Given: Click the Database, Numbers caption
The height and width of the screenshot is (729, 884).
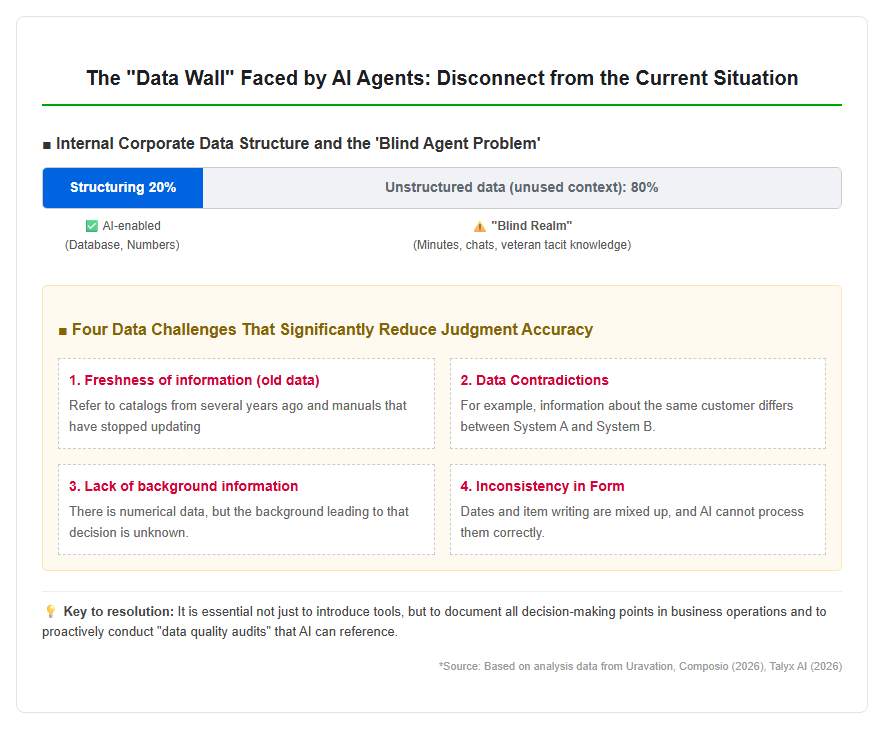Looking at the screenshot, I should (x=122, y=245).
